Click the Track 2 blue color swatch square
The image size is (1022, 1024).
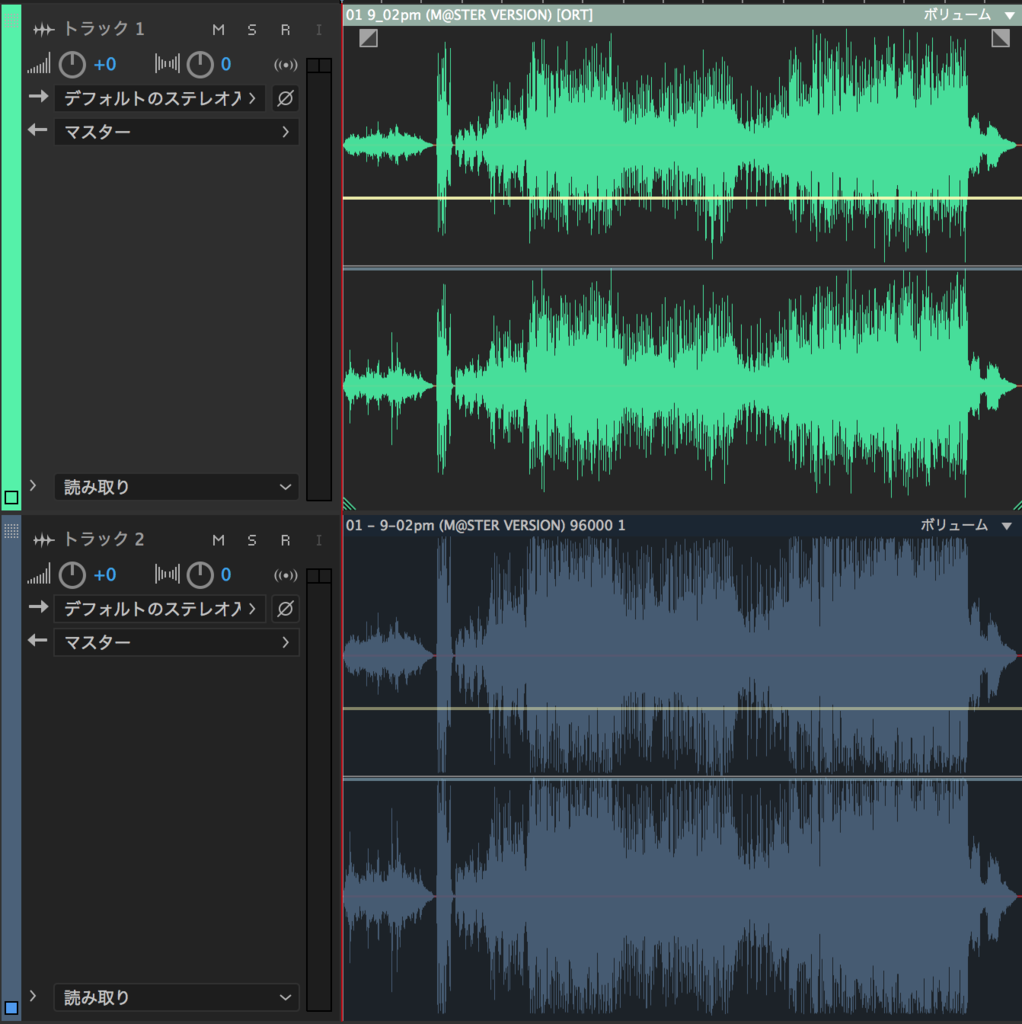(11, 1008)
